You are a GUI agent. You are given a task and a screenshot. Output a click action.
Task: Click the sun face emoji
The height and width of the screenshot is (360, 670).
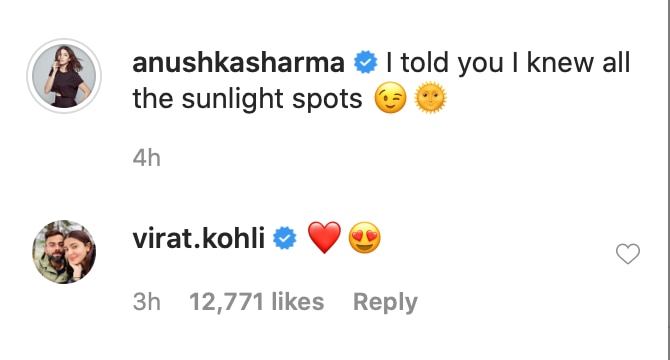pos(431,98)
